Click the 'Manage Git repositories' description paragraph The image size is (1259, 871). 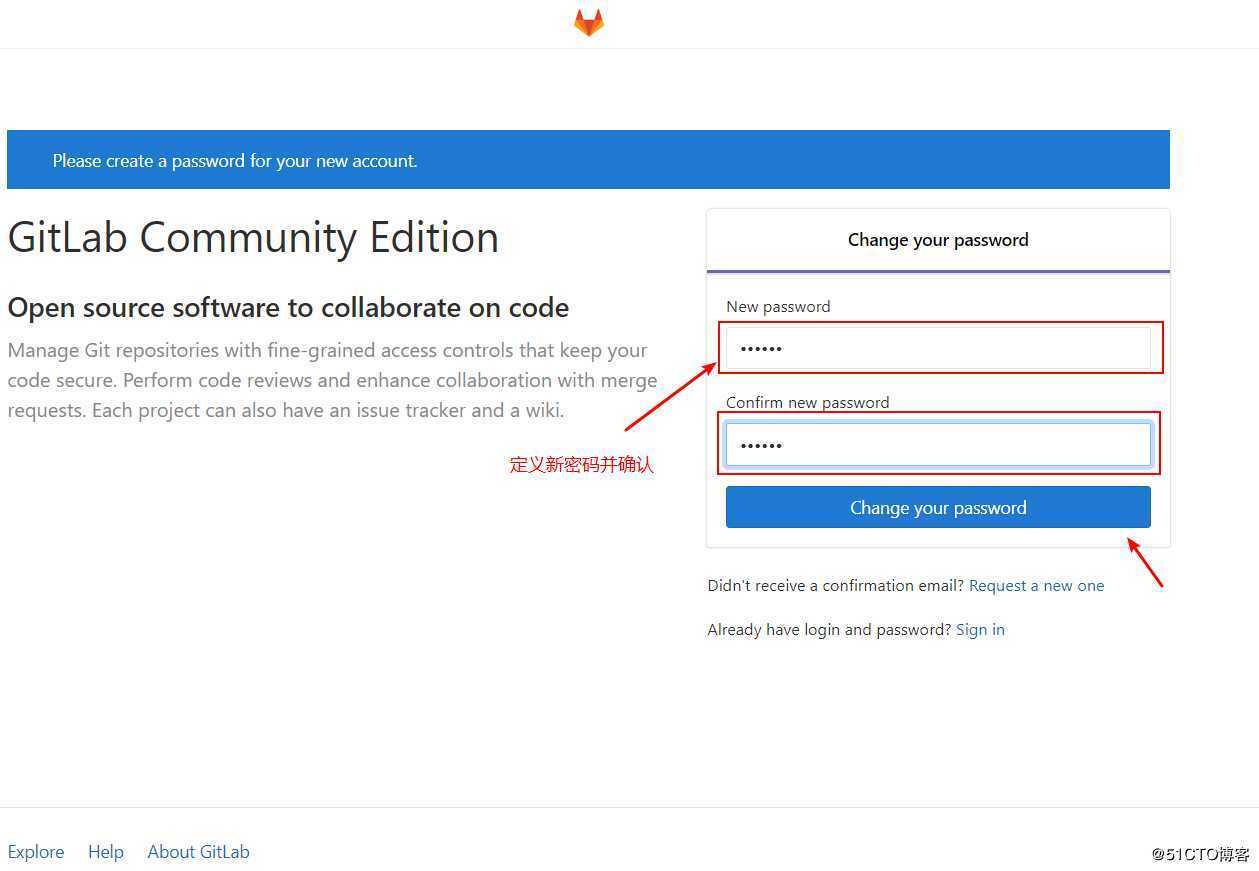click(x=332, y=380)
